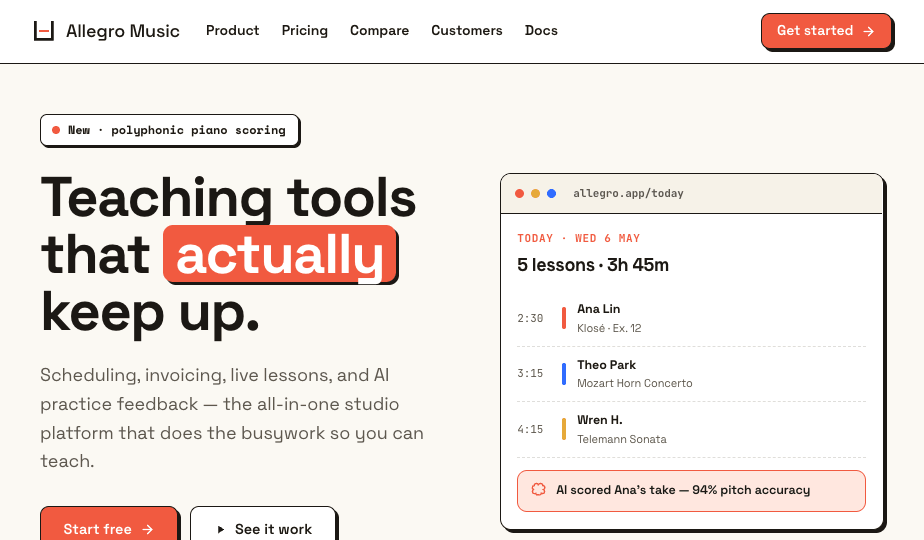This screenshot has width=924, height=540.
Task: Click the yellow dot in the mock browser window
Action: pyautogui.click(x=535, y=193)
